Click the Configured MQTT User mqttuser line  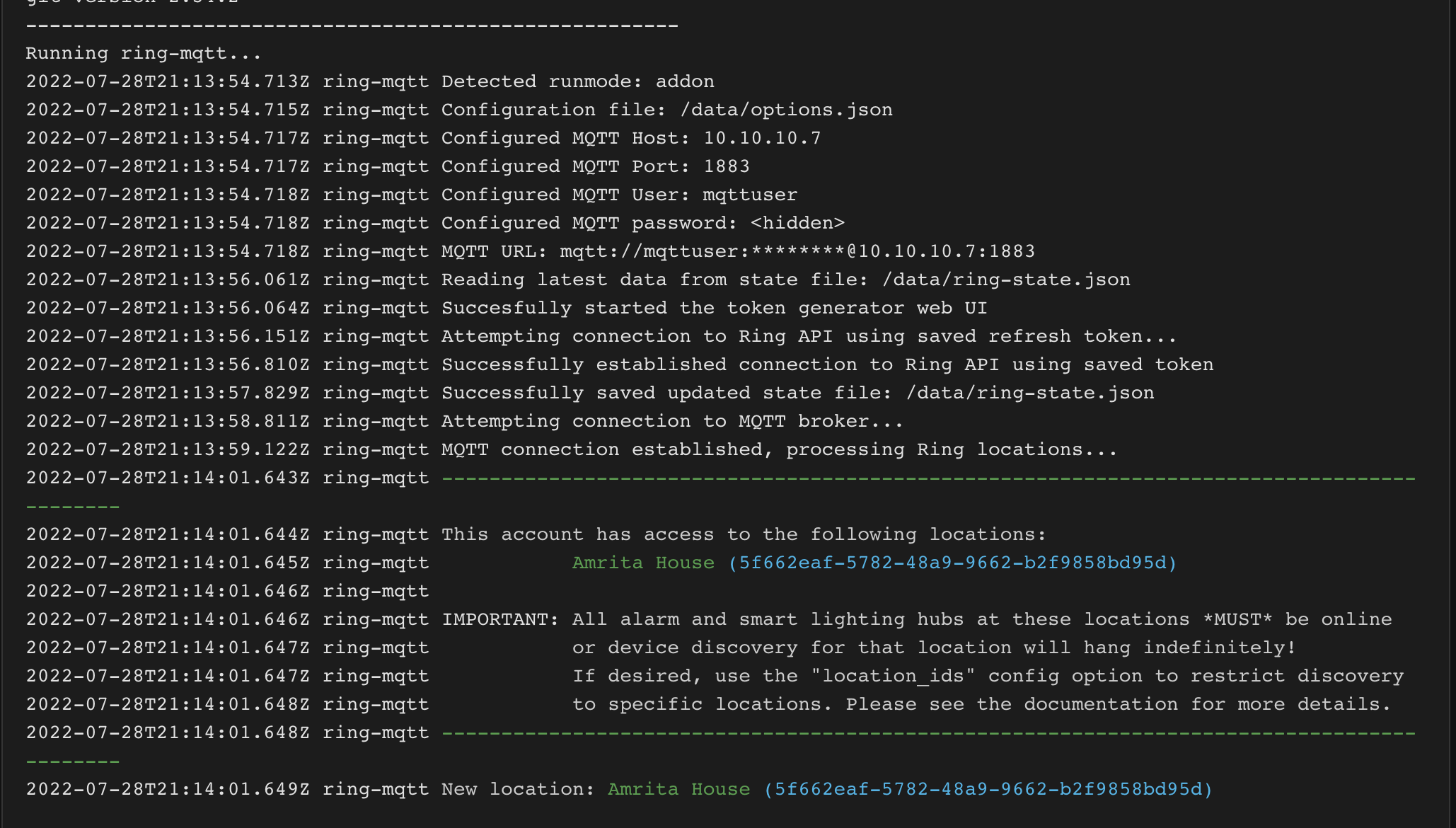(618, 194)
